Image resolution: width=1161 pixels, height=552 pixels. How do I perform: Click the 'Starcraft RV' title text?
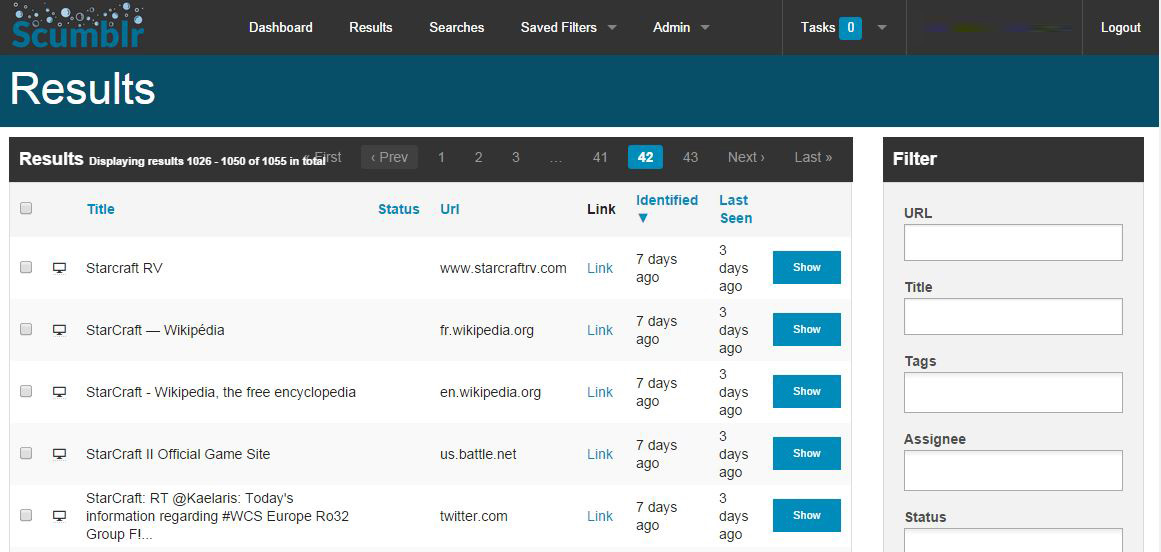pos(124,269)
